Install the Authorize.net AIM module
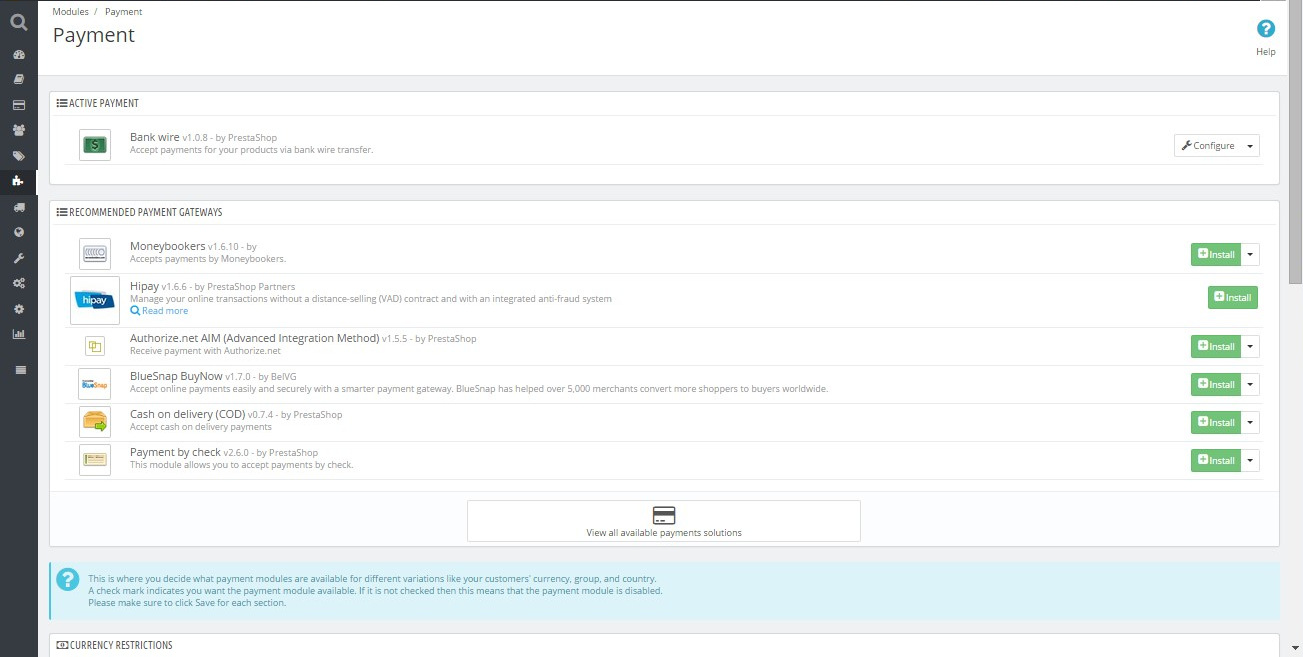Image resolution: width=1303 pixels, height=657 pixels. tap(1216, 346)
